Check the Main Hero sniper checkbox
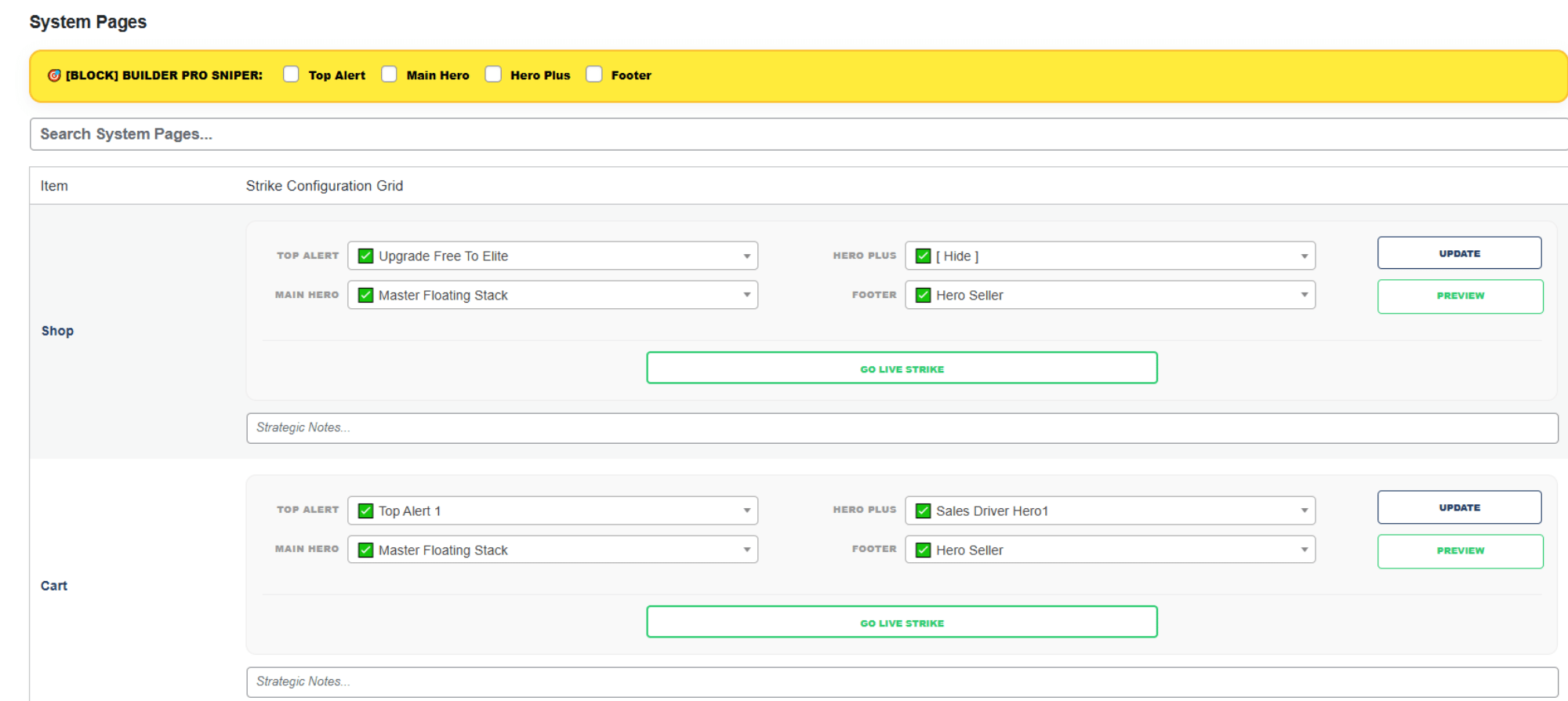Viewport: 1568px width, 701px height. 389,74
